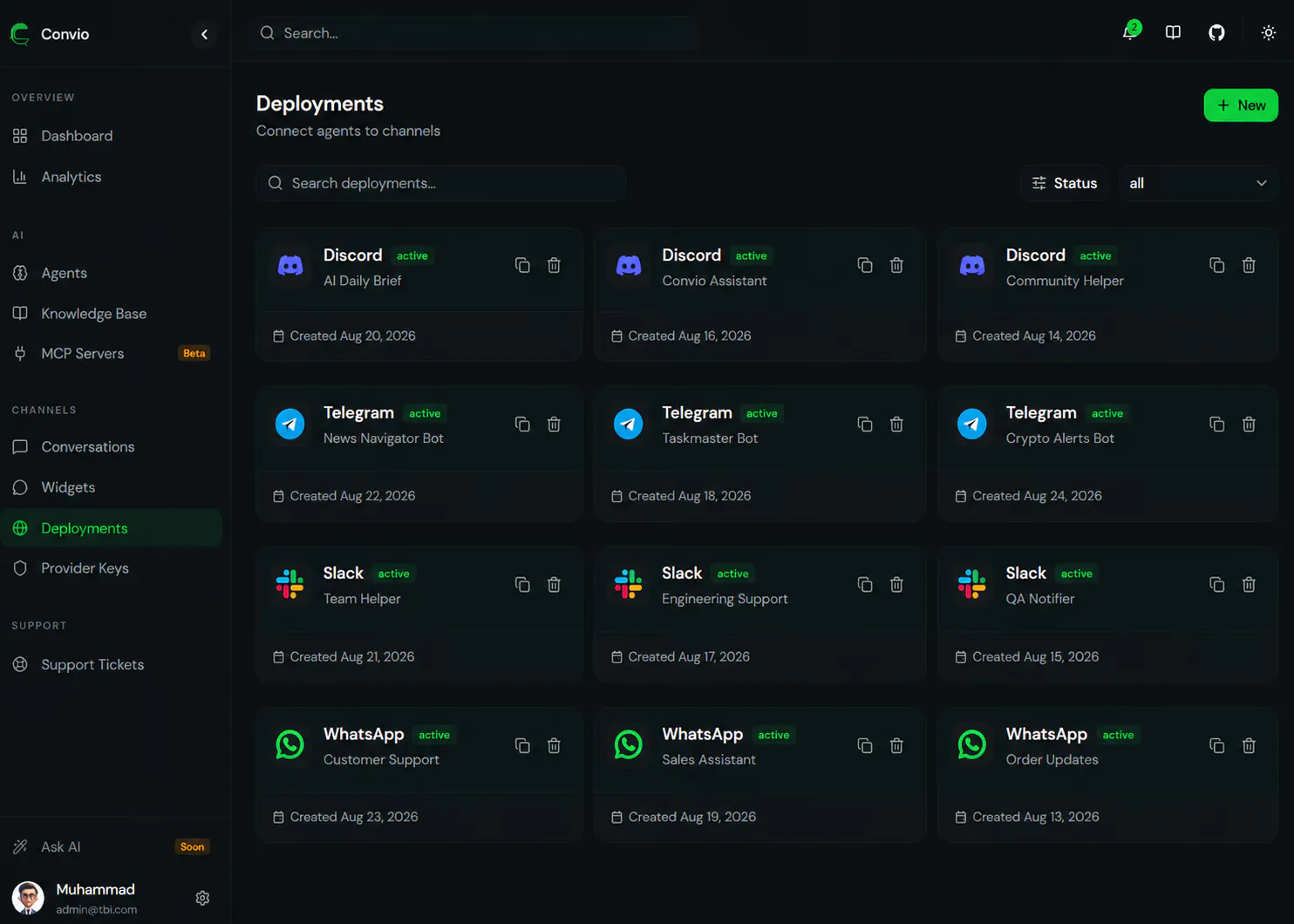Open Provider Keys page
The image size is (1294, 924).
click(x=112, y=568)
